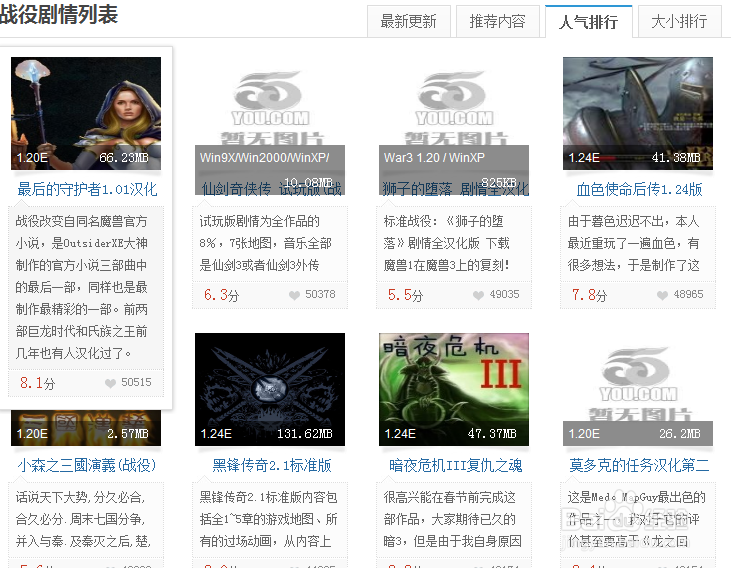Image resolution: width=731 pixels, height=568 pixels.
Task: Click the War3 1.20 / WinXP label
Action: [x=434, y=158]
